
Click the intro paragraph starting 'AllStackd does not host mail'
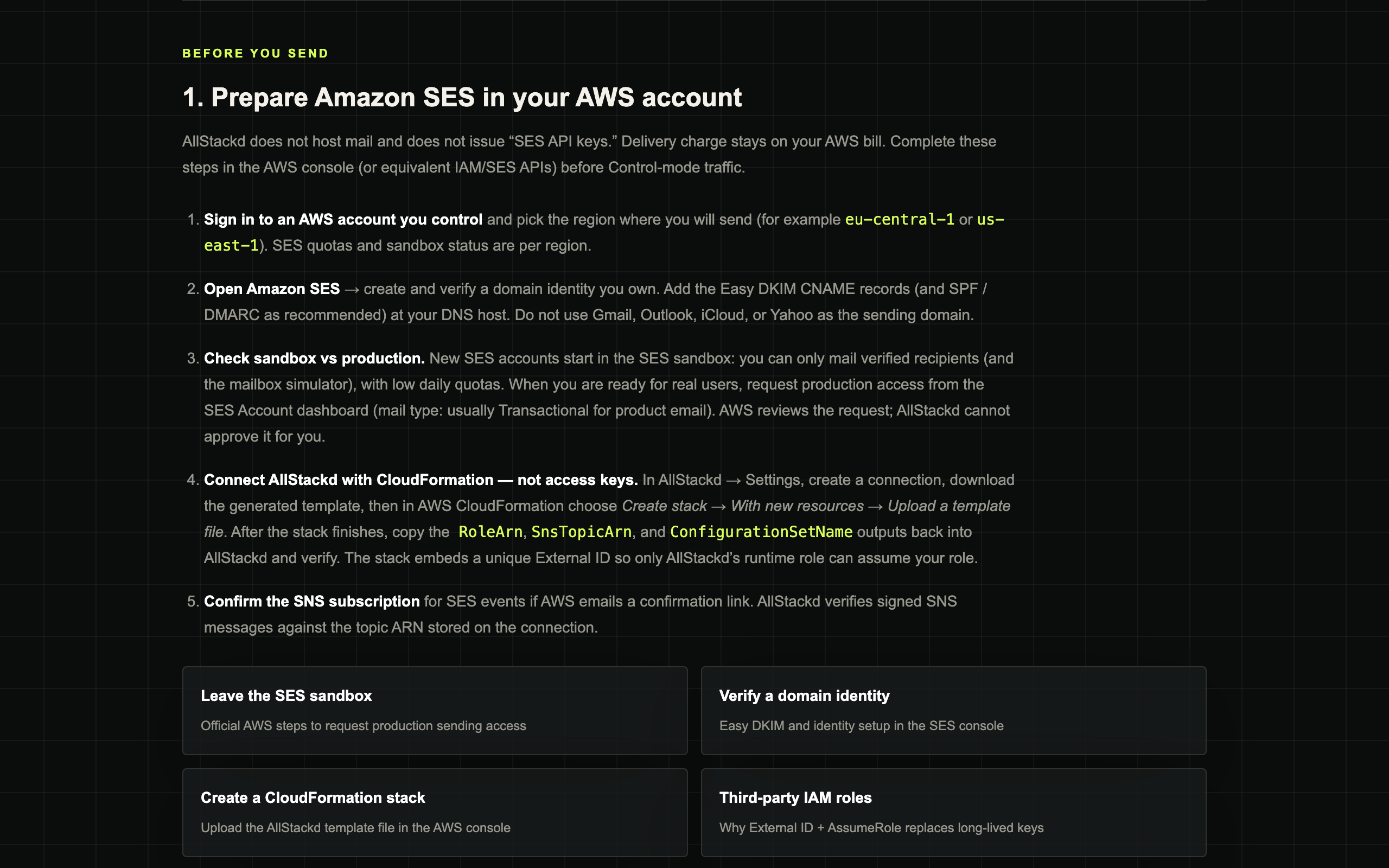tap(589, 155)
